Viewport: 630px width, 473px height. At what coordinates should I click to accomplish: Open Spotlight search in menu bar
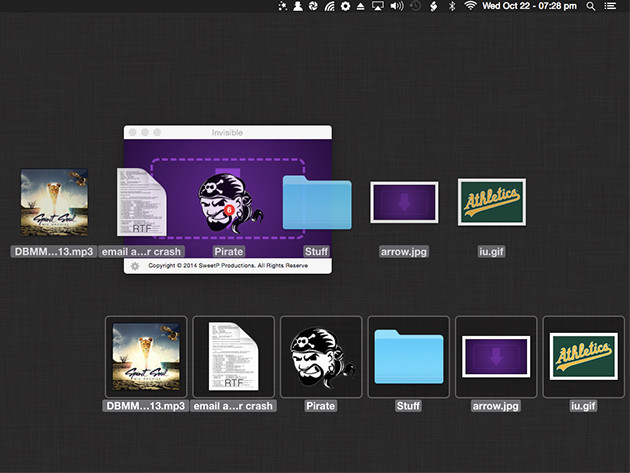pos(591,7)
